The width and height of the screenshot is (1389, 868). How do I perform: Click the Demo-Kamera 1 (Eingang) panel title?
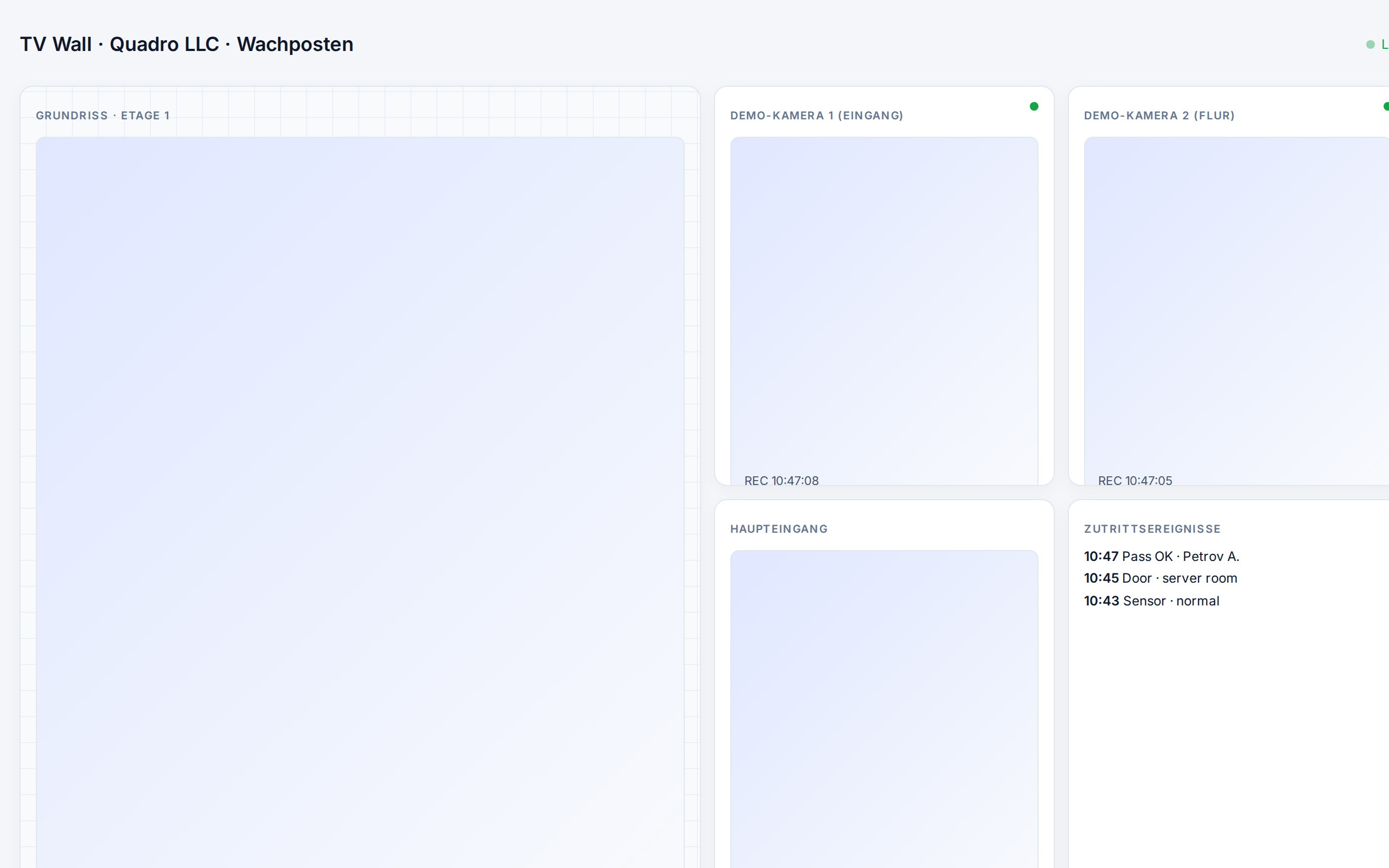pyautogui.click(x=817, y=116)
